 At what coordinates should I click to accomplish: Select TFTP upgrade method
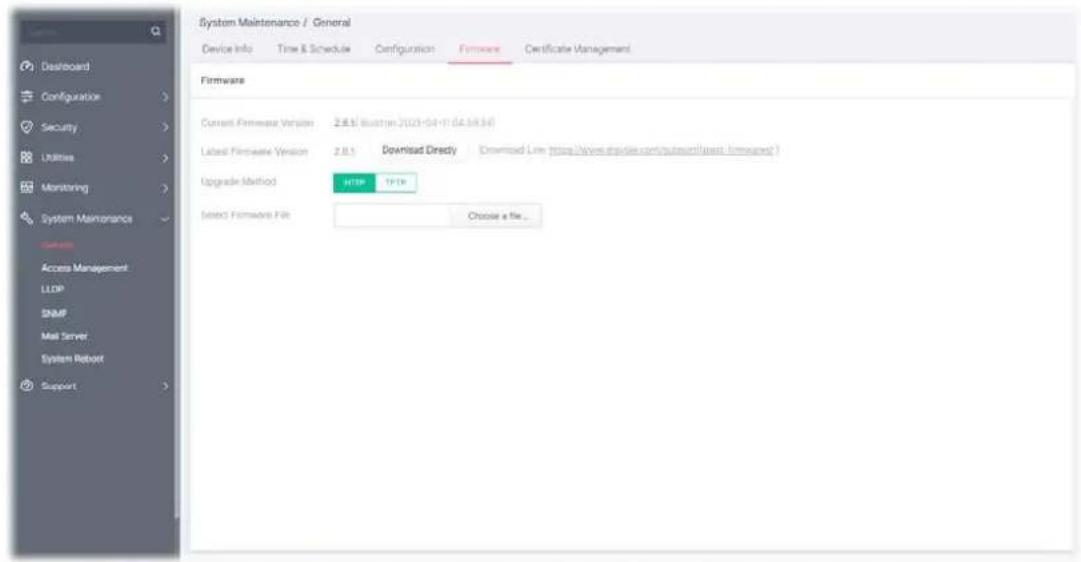(396, 183)
